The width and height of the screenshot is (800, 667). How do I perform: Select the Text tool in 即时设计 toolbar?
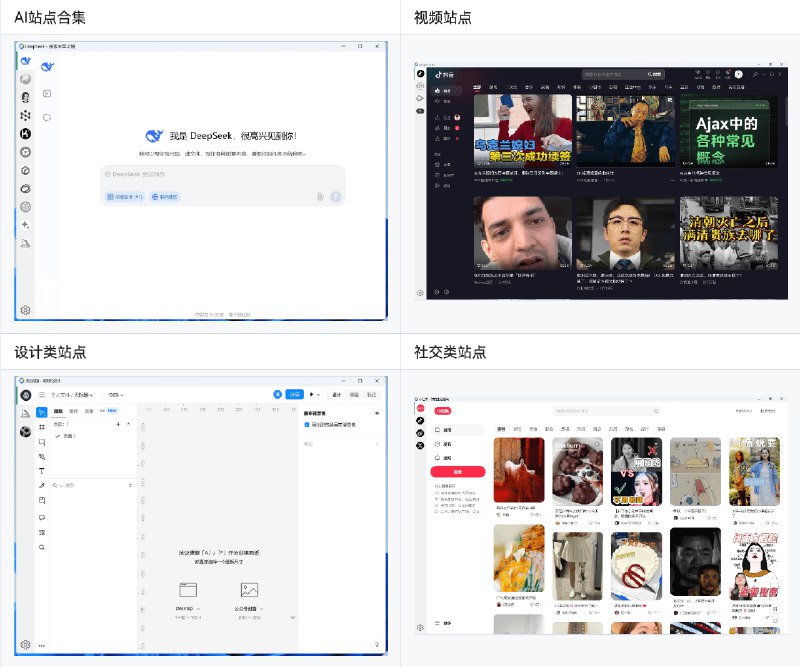coord(40,470)
